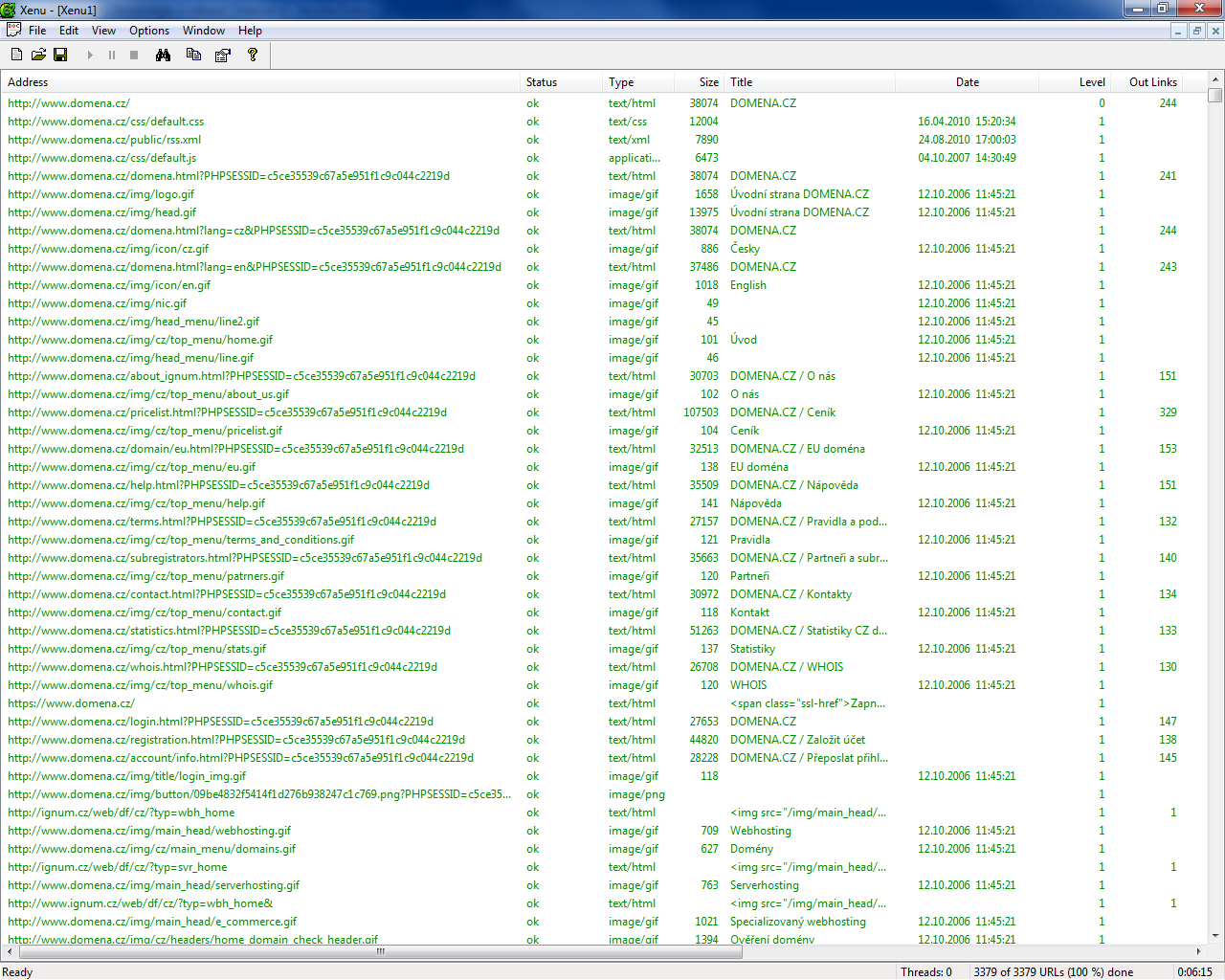Sort by the Status column header
The height and width of the screenshot is (980, 1225).
click(561, 82)
